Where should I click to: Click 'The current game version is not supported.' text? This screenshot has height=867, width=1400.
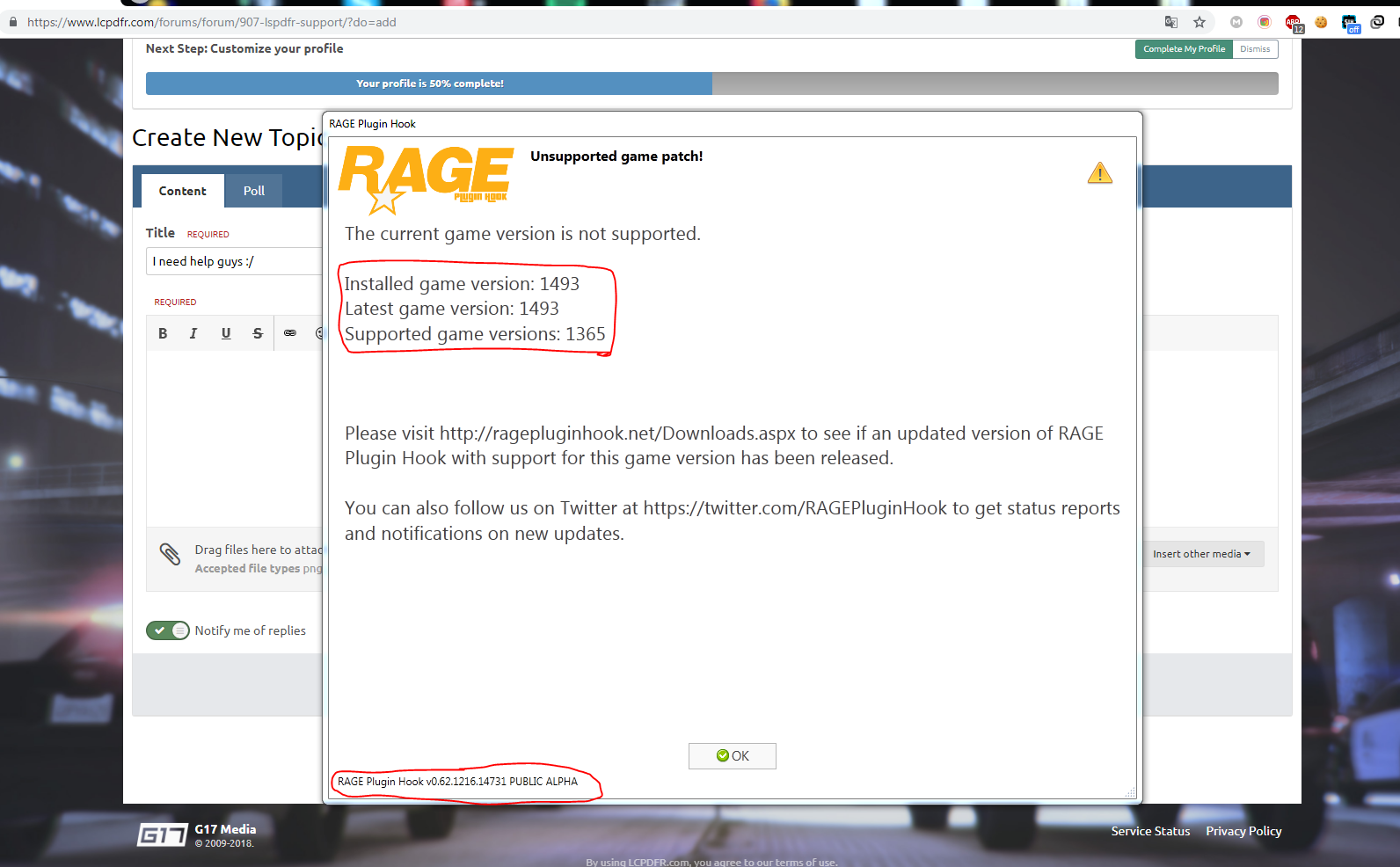click(522, 234)
